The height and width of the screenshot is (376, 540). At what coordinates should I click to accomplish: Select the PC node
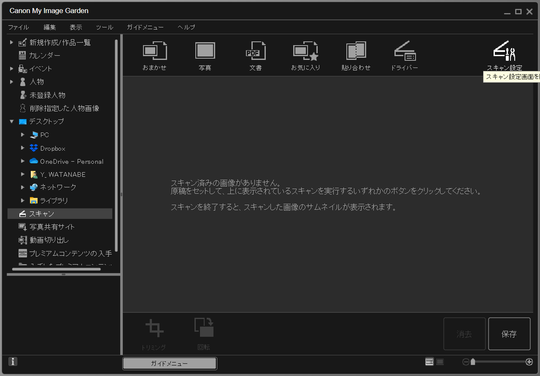(44, 135)
